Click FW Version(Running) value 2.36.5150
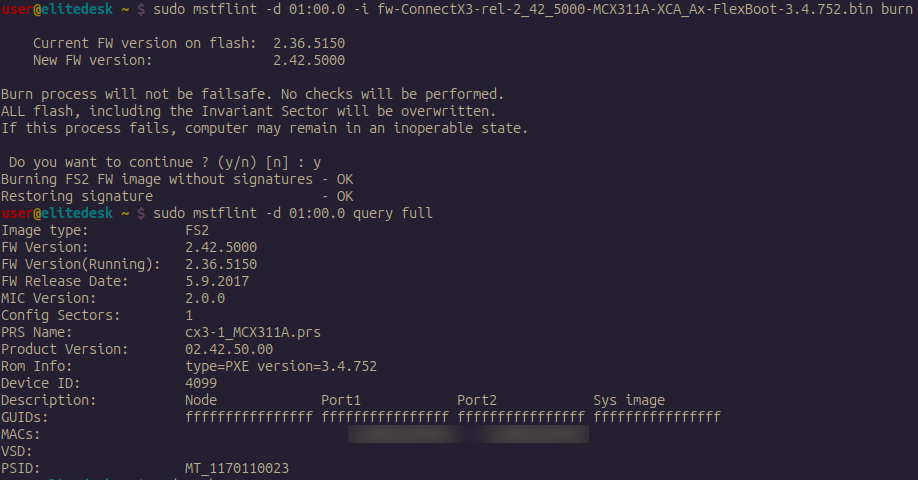The height and width of the screenshot is (480, 918). pos(221,264)
